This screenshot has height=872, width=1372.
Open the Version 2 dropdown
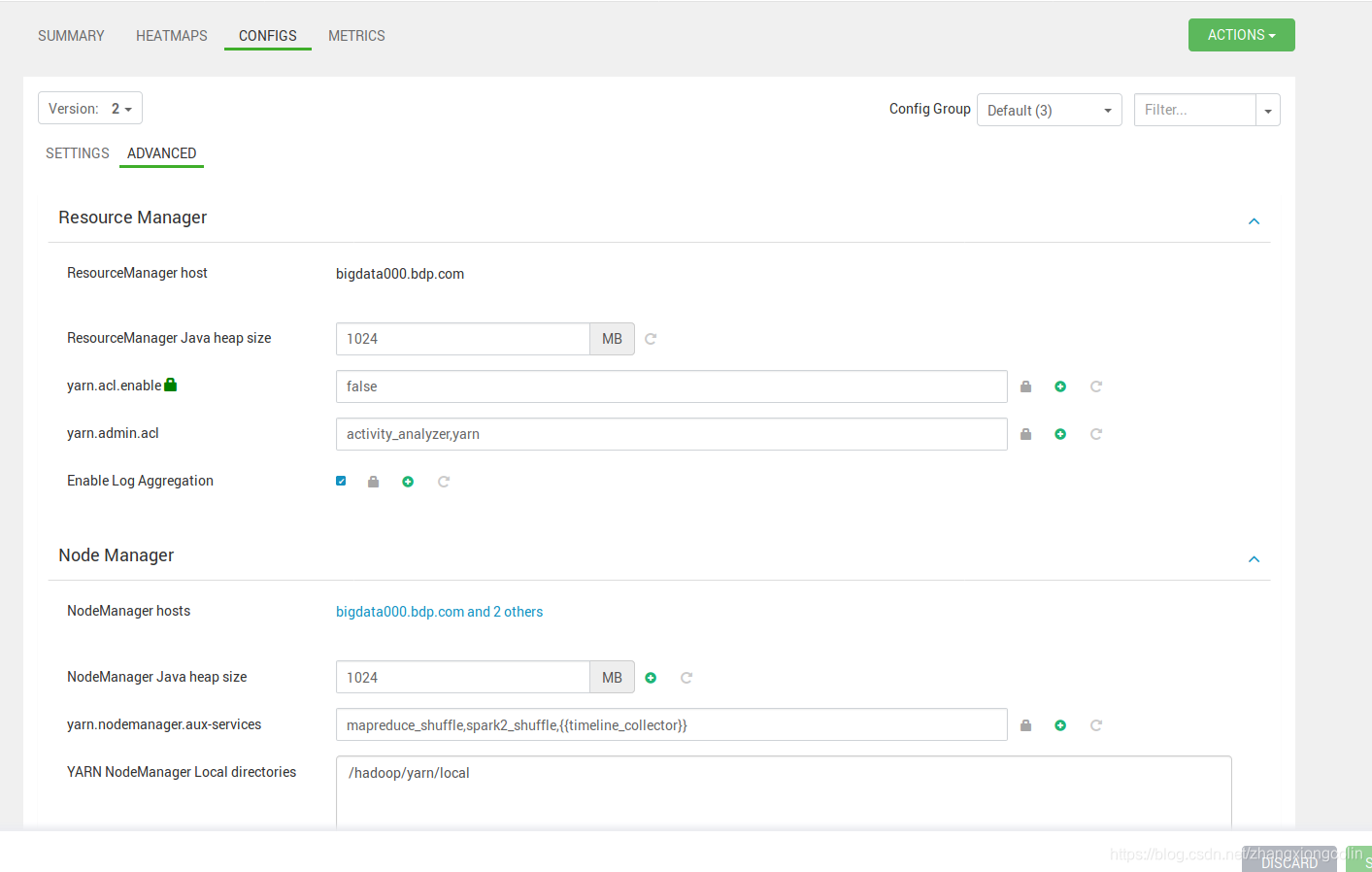coord(90,108)
